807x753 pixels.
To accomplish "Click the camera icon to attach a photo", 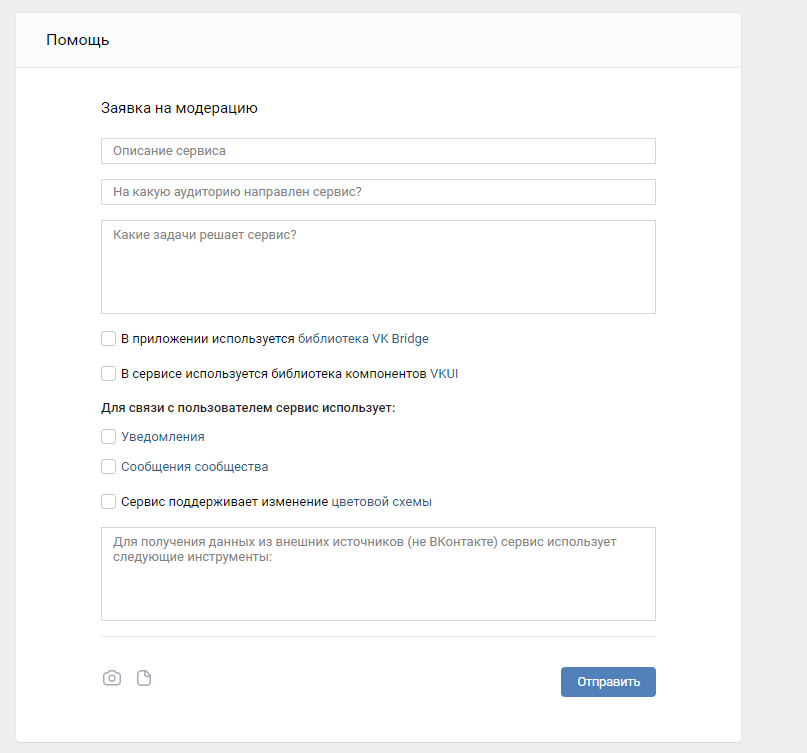I will tap(112, 679).
